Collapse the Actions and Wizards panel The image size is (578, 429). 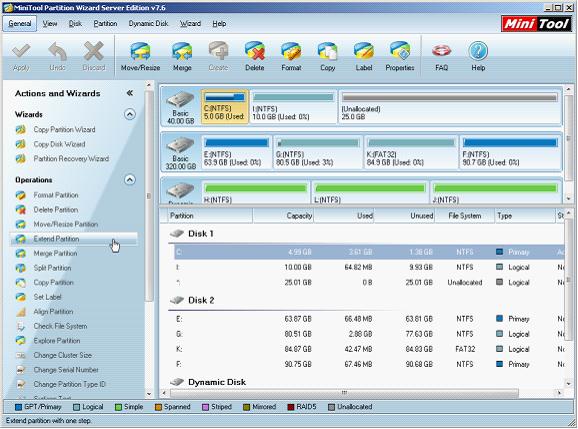129,93
